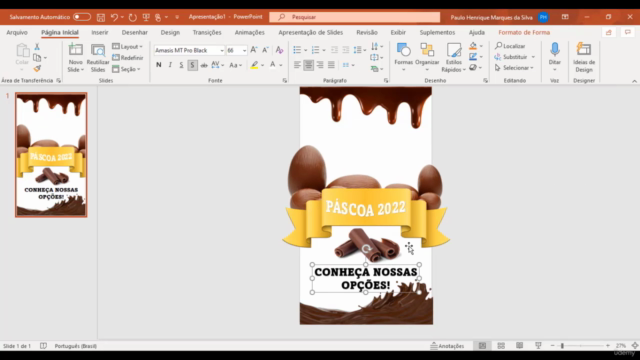The image size is (640, 360).
Task: Open the line spacing icon
Action: 358,50
